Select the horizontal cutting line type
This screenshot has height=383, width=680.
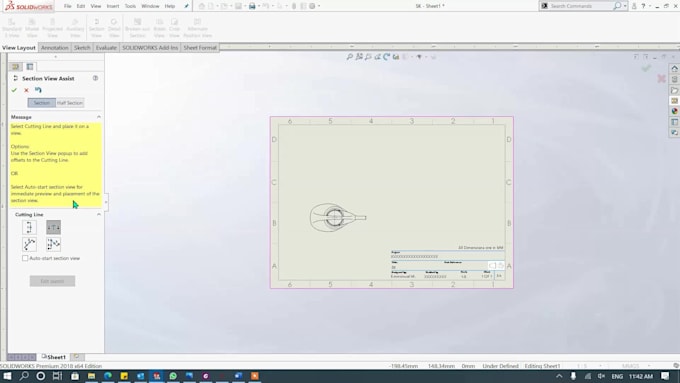(x=53, y=227)
